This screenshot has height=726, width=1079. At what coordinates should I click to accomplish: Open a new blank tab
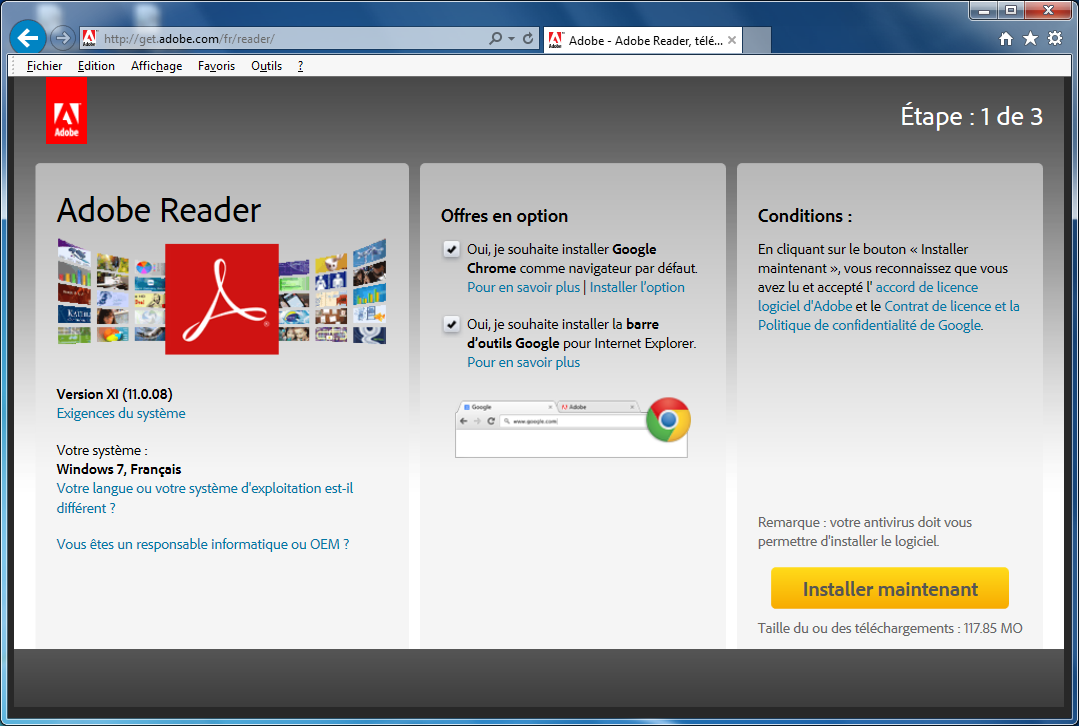(757, 41)
